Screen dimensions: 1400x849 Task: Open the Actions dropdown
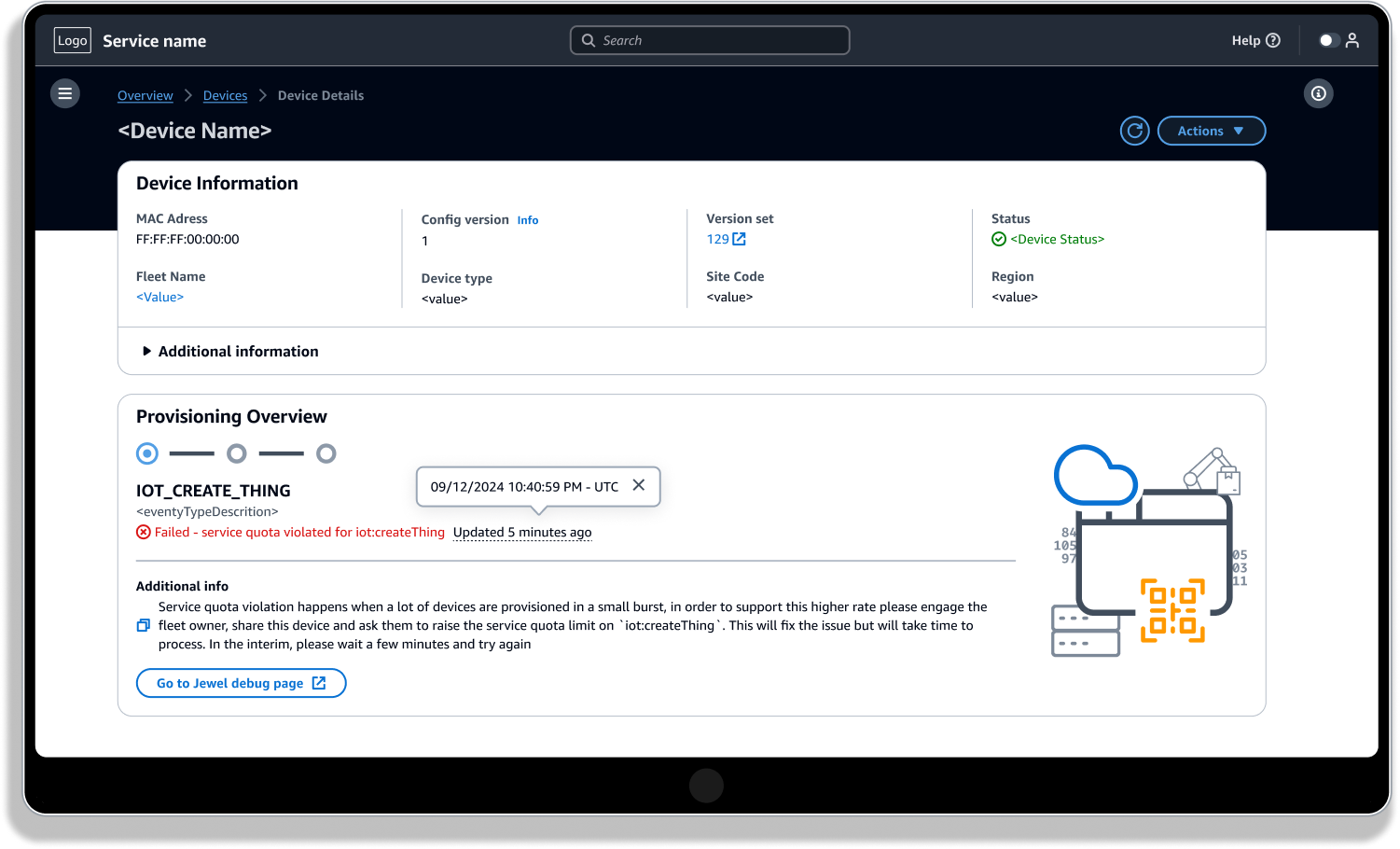[1211, 131]
